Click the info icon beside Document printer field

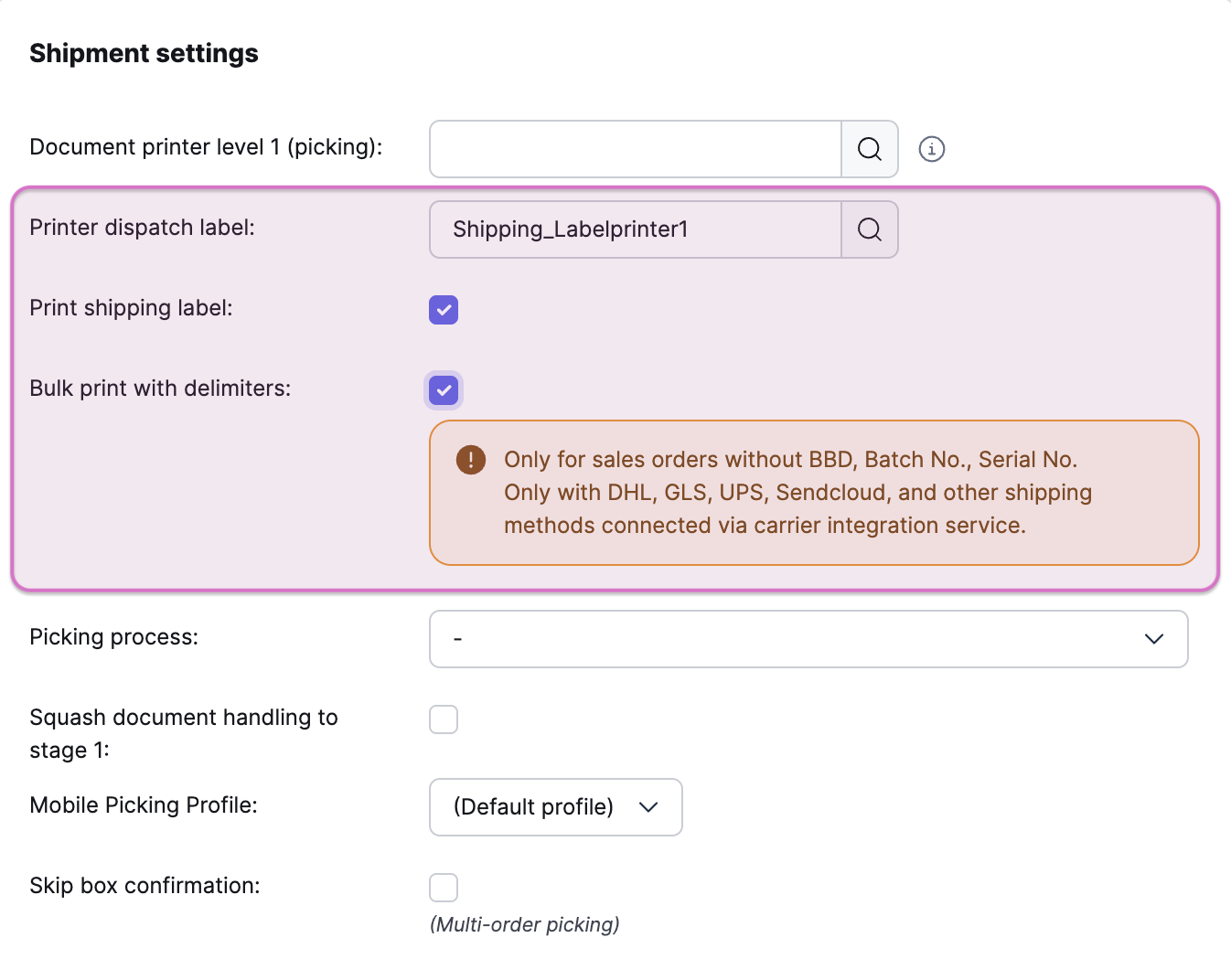[x=931, y=149]
